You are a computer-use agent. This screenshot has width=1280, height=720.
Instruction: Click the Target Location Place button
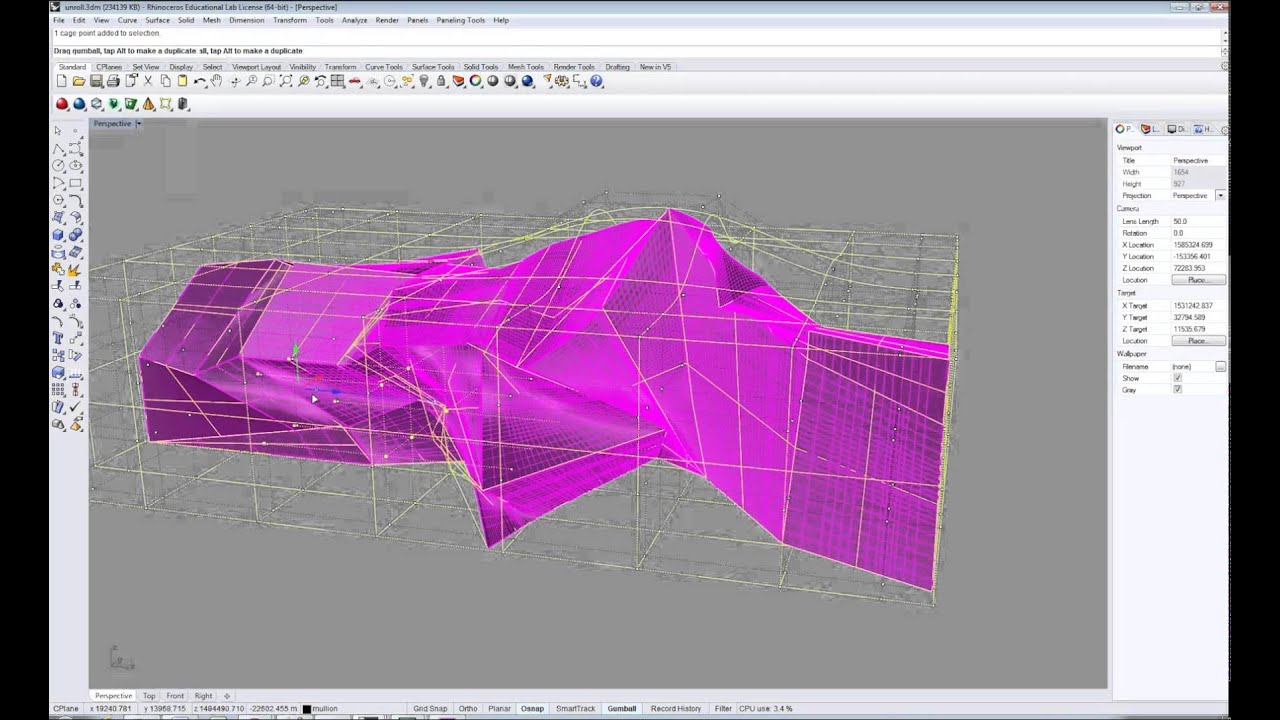pos(1198,341)
